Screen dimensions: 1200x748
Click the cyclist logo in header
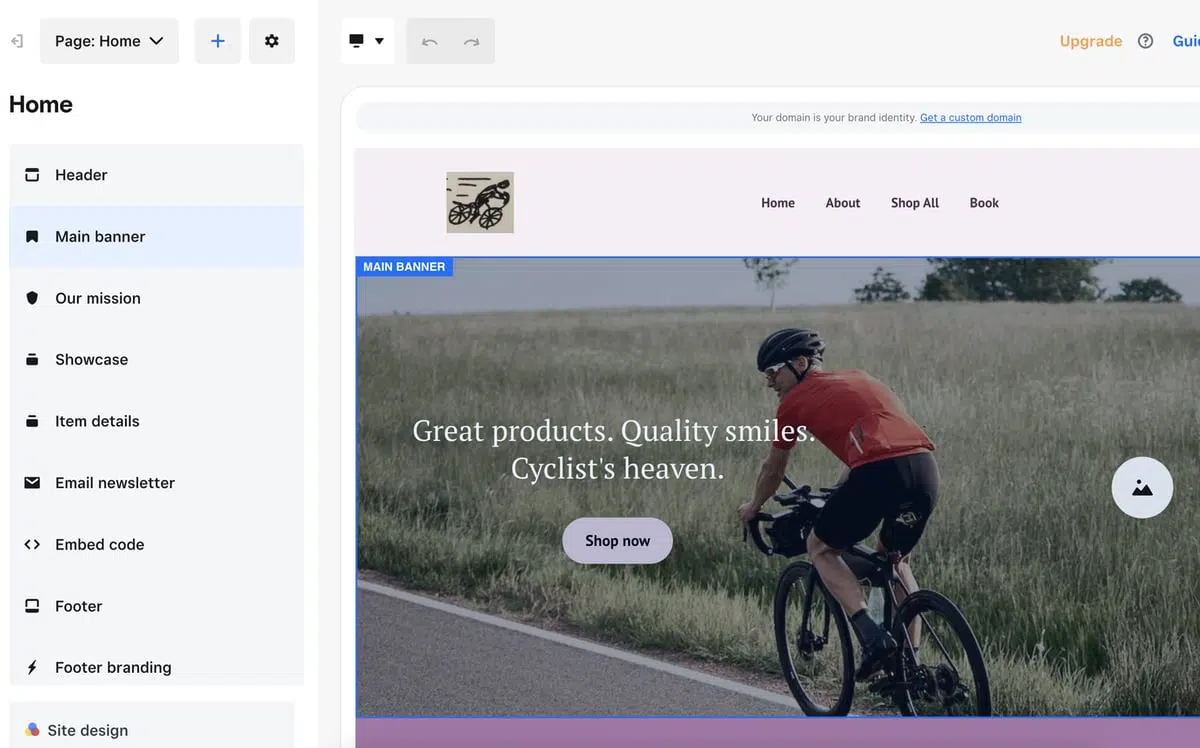tap(480, 203)
